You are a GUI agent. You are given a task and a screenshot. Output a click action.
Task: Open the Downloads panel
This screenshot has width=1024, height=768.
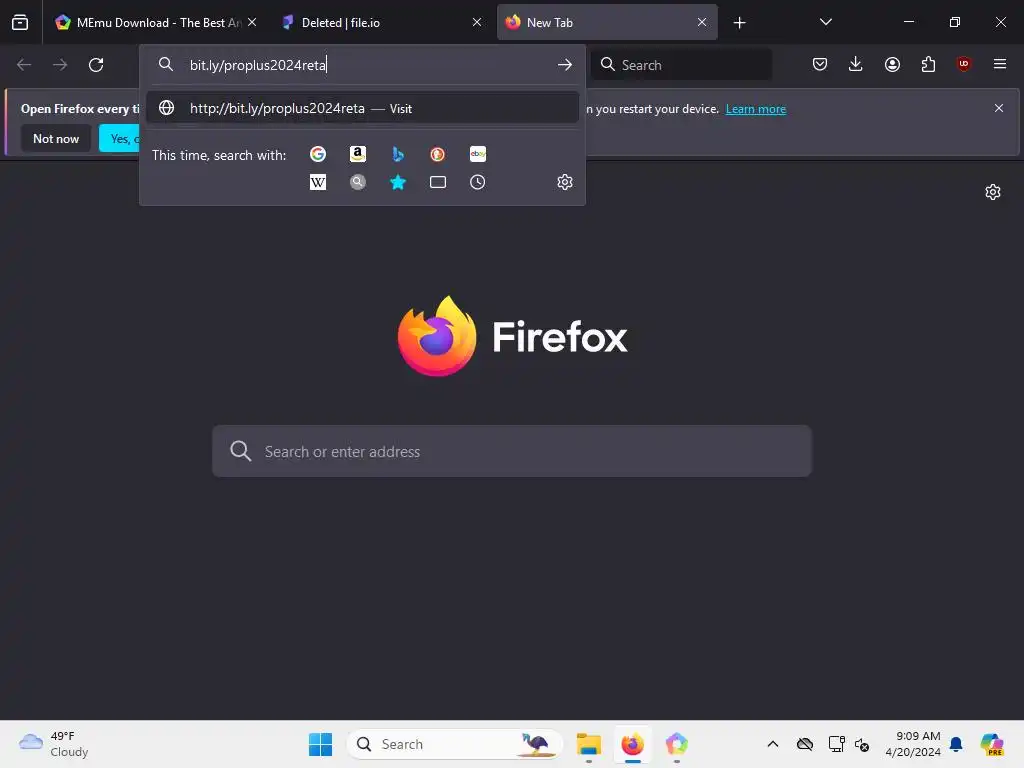click(856, 64)
